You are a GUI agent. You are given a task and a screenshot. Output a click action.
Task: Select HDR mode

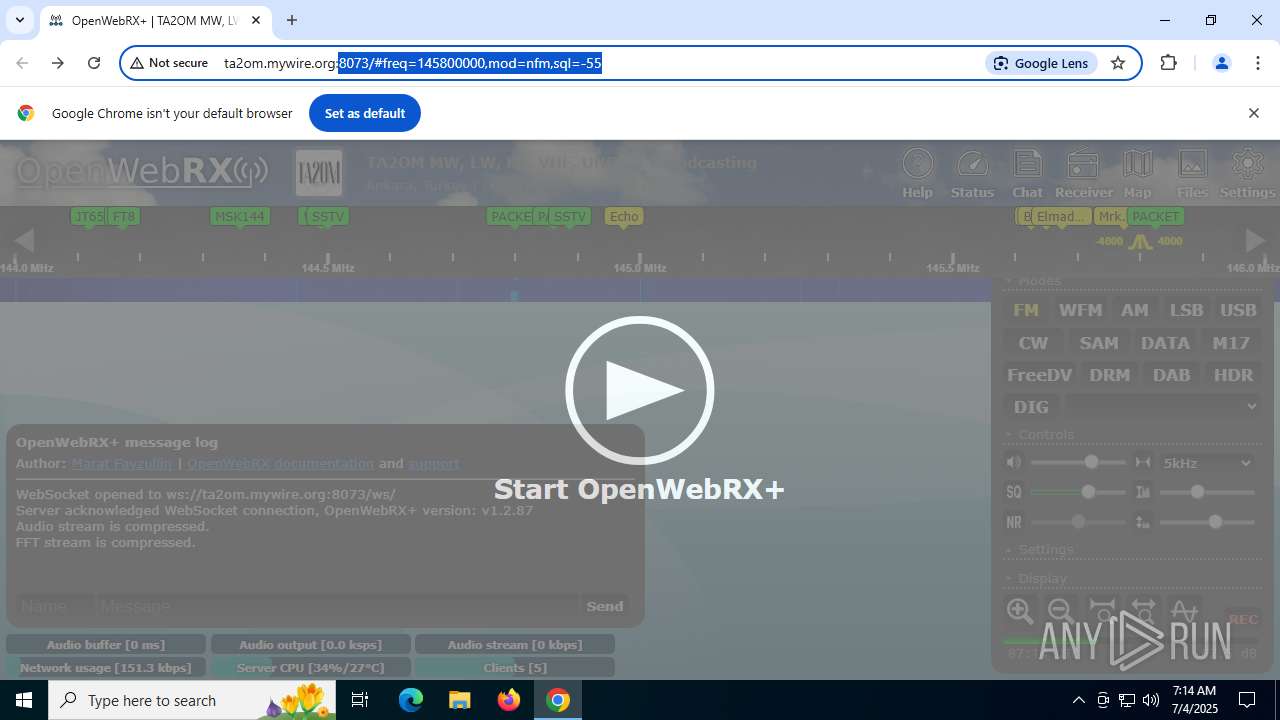(x=1233, y=375)
